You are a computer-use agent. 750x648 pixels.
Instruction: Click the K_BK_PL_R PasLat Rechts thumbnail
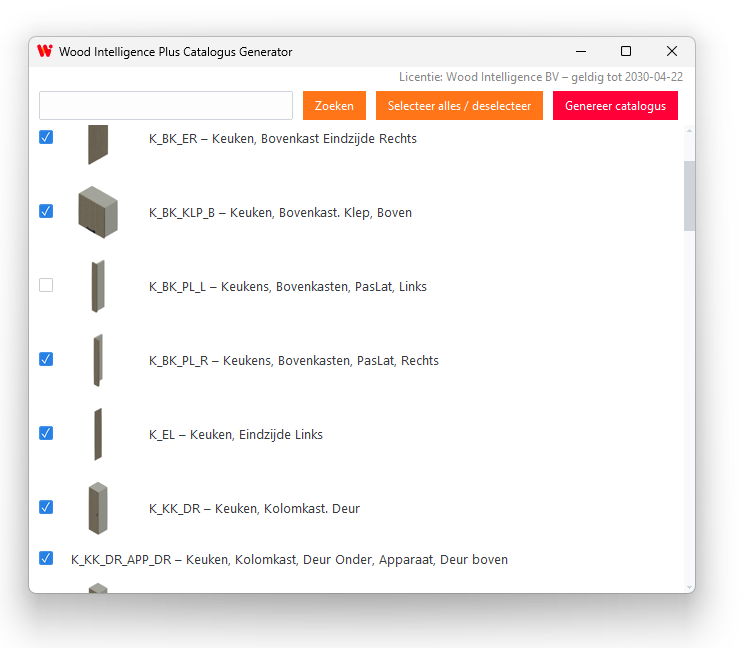[98, 360]
